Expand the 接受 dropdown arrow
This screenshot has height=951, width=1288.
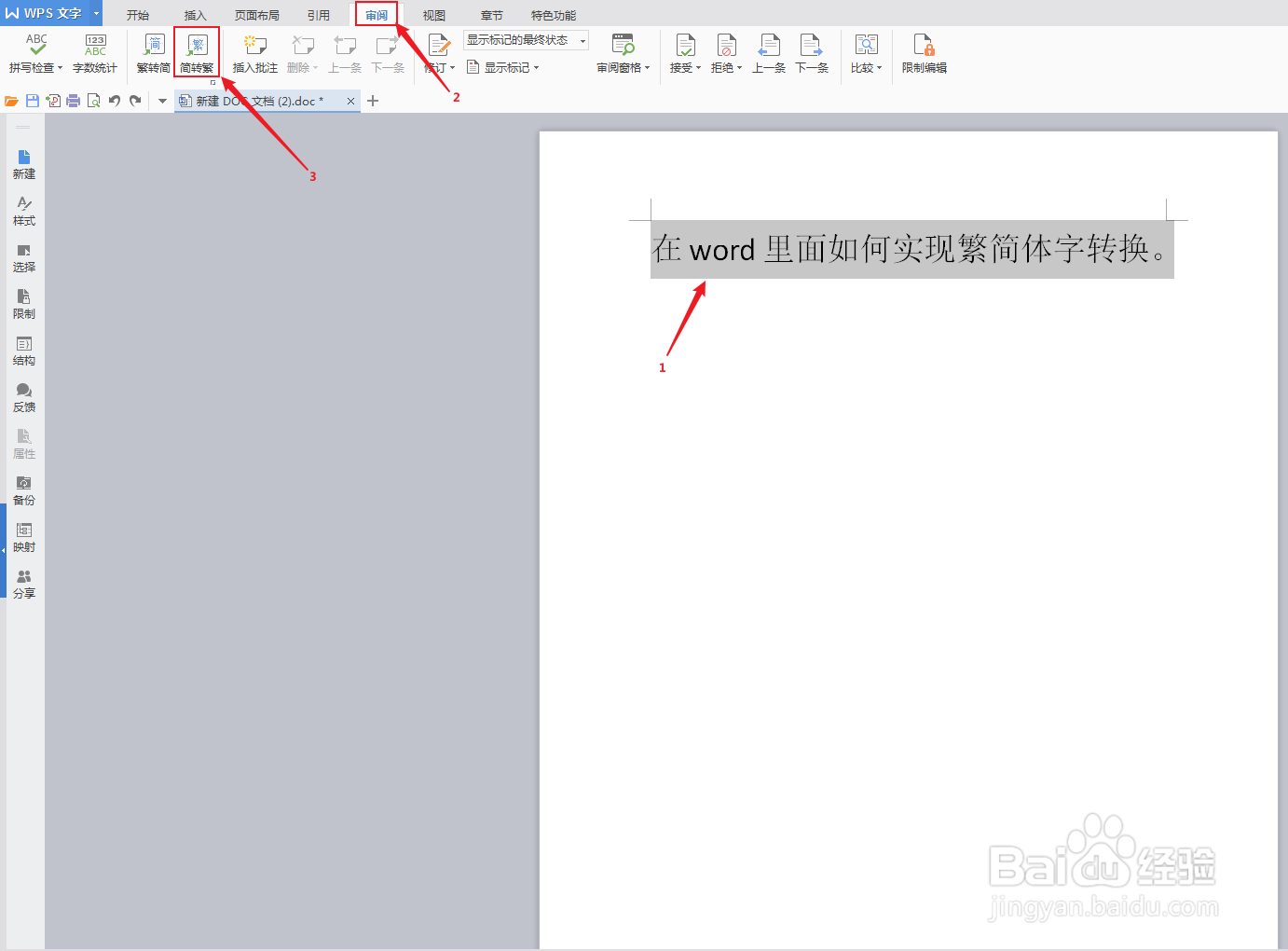tap(698, 68)
